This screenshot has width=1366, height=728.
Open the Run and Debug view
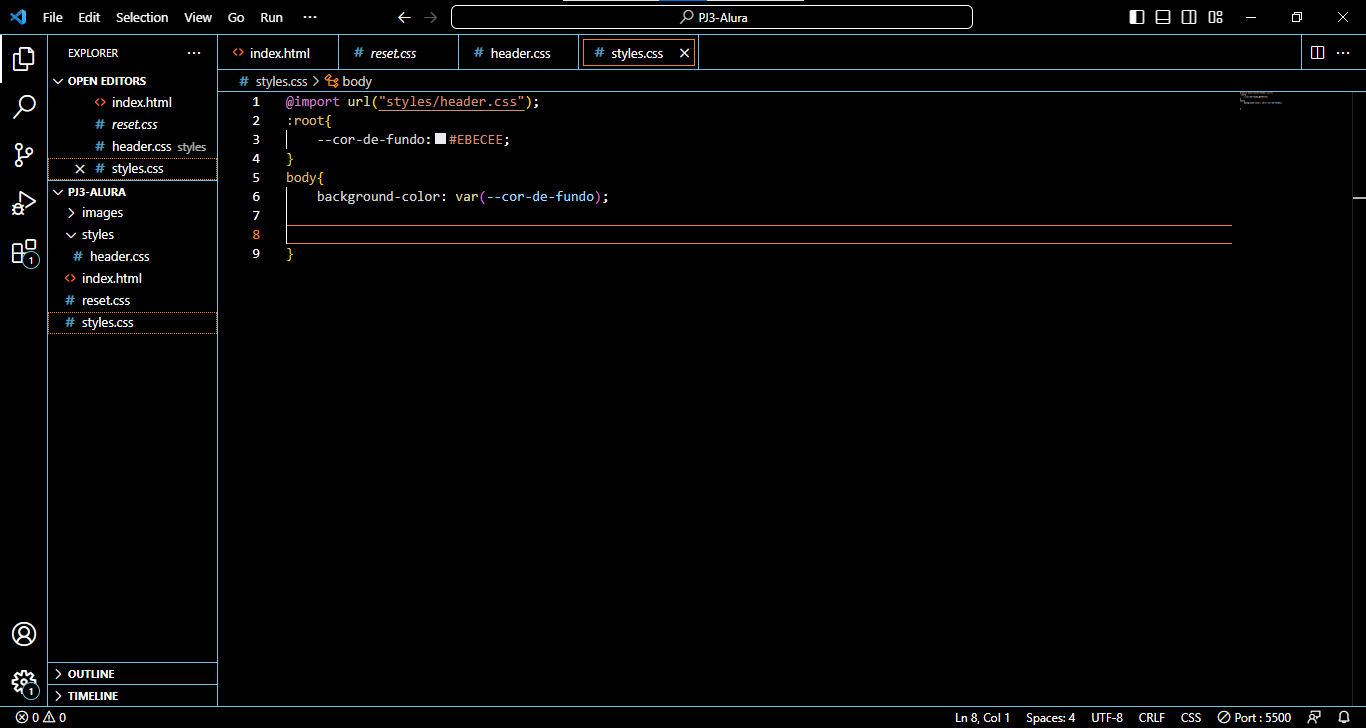(x=24, y=203)
